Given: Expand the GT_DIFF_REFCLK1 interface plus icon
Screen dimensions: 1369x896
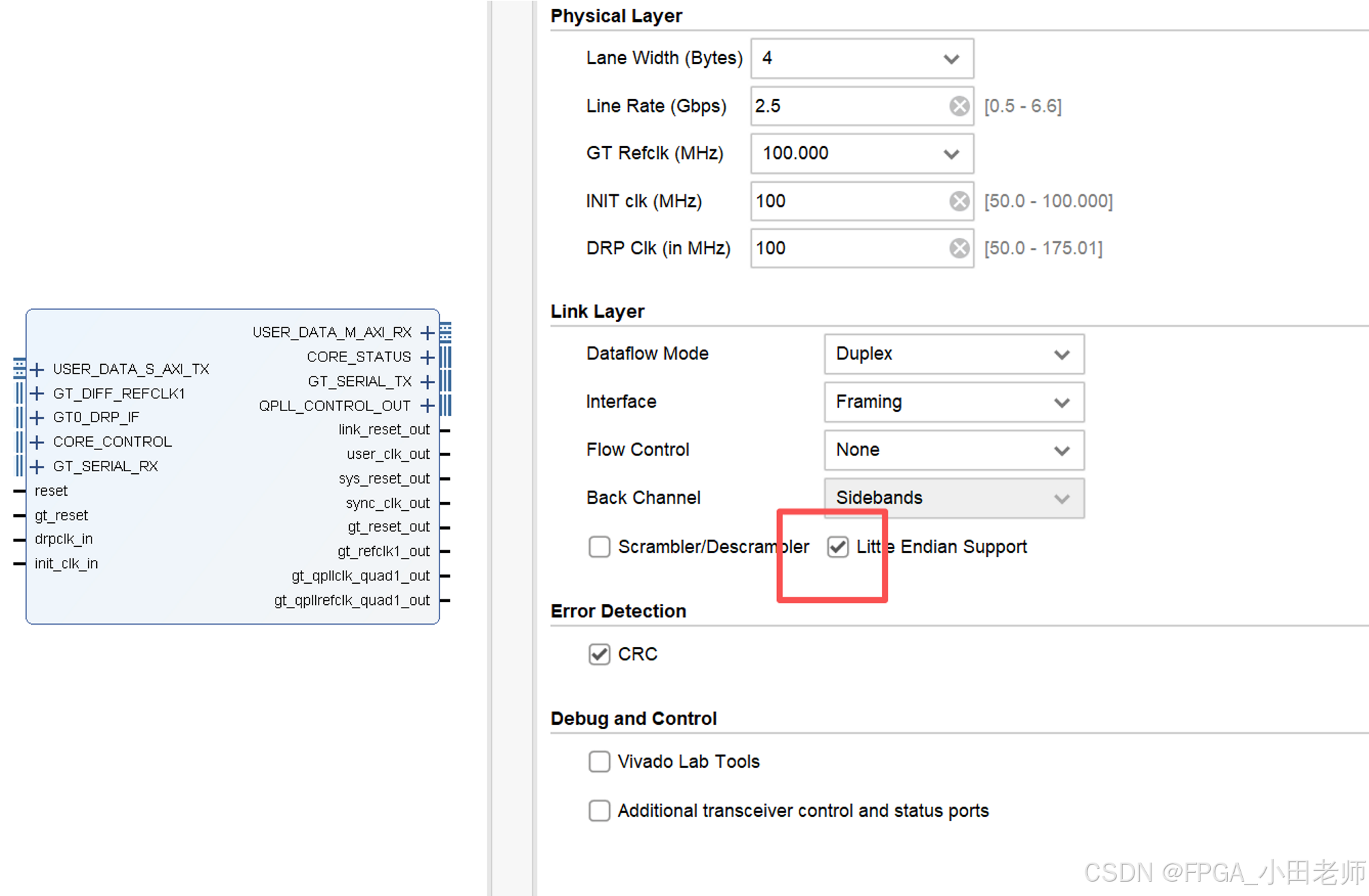Looking at the screenshot, I should click(38, 393).
